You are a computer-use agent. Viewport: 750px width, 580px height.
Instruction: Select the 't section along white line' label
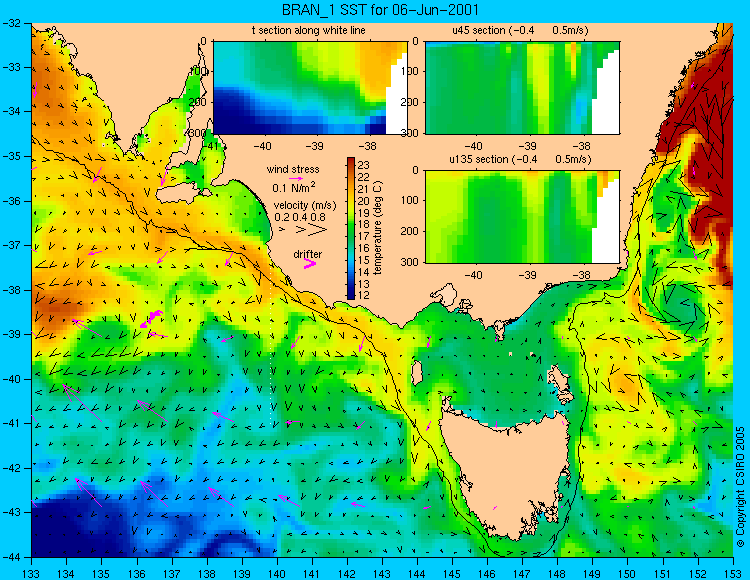click(309, 30)
